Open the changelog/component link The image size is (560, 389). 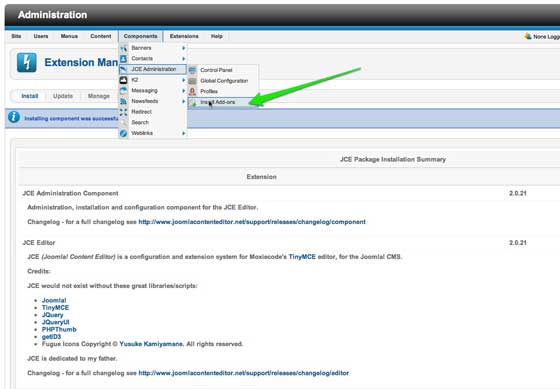252,222
